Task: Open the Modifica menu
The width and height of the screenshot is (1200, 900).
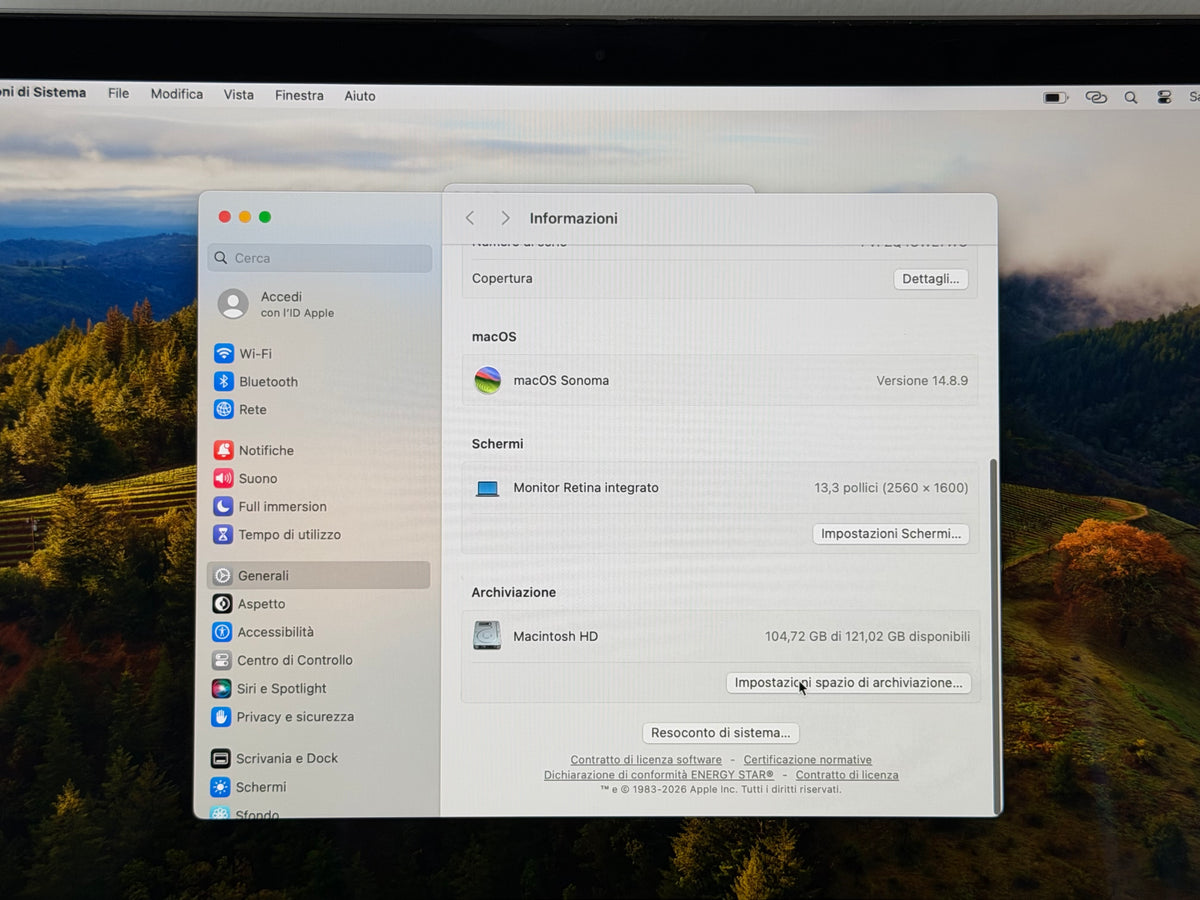Action: [177, 94]
